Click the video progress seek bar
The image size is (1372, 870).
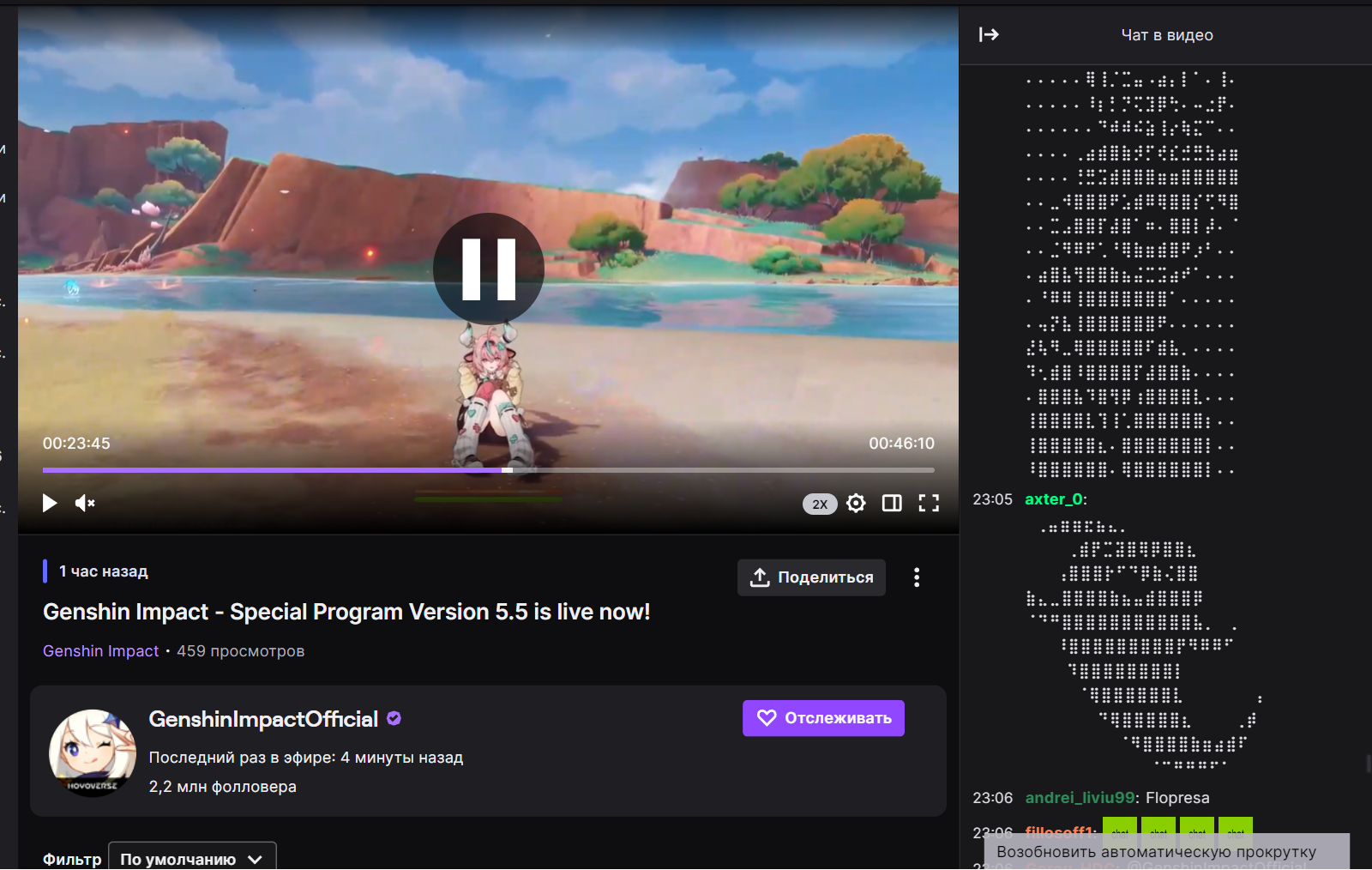pos(489,470)
